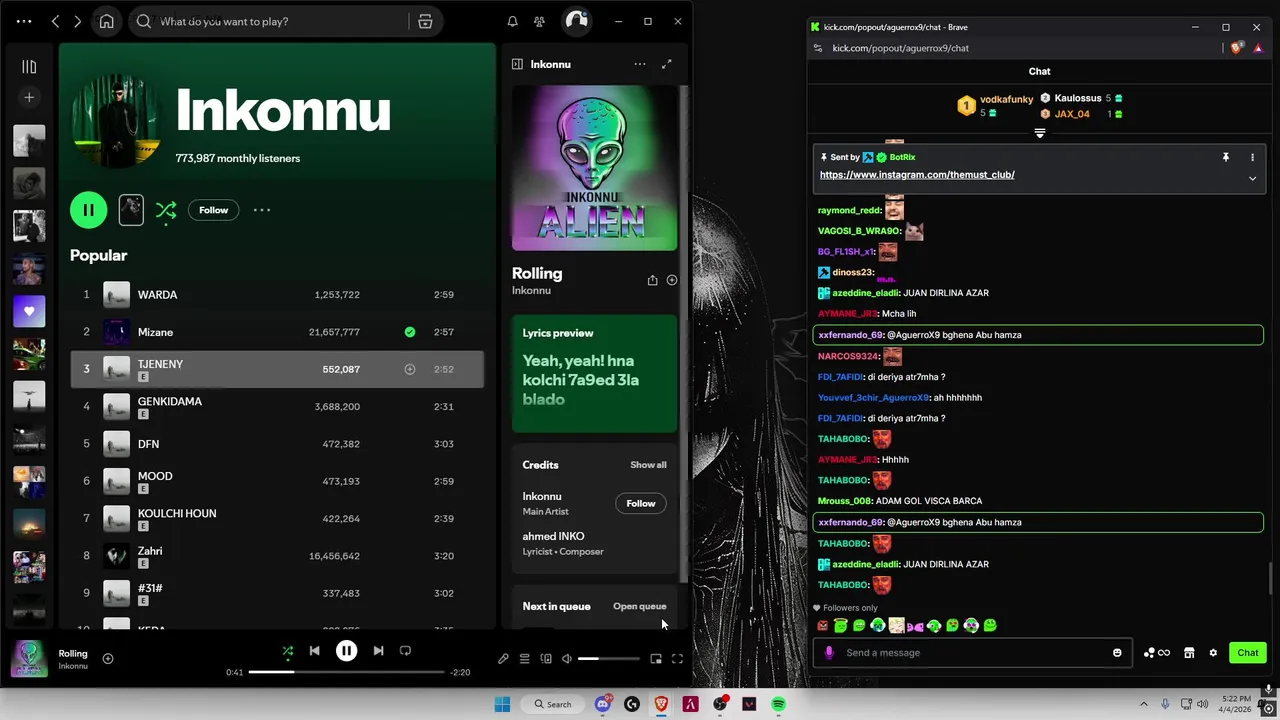
Task: Select GENKIDAMA track row
Action: tap(277, 406)
